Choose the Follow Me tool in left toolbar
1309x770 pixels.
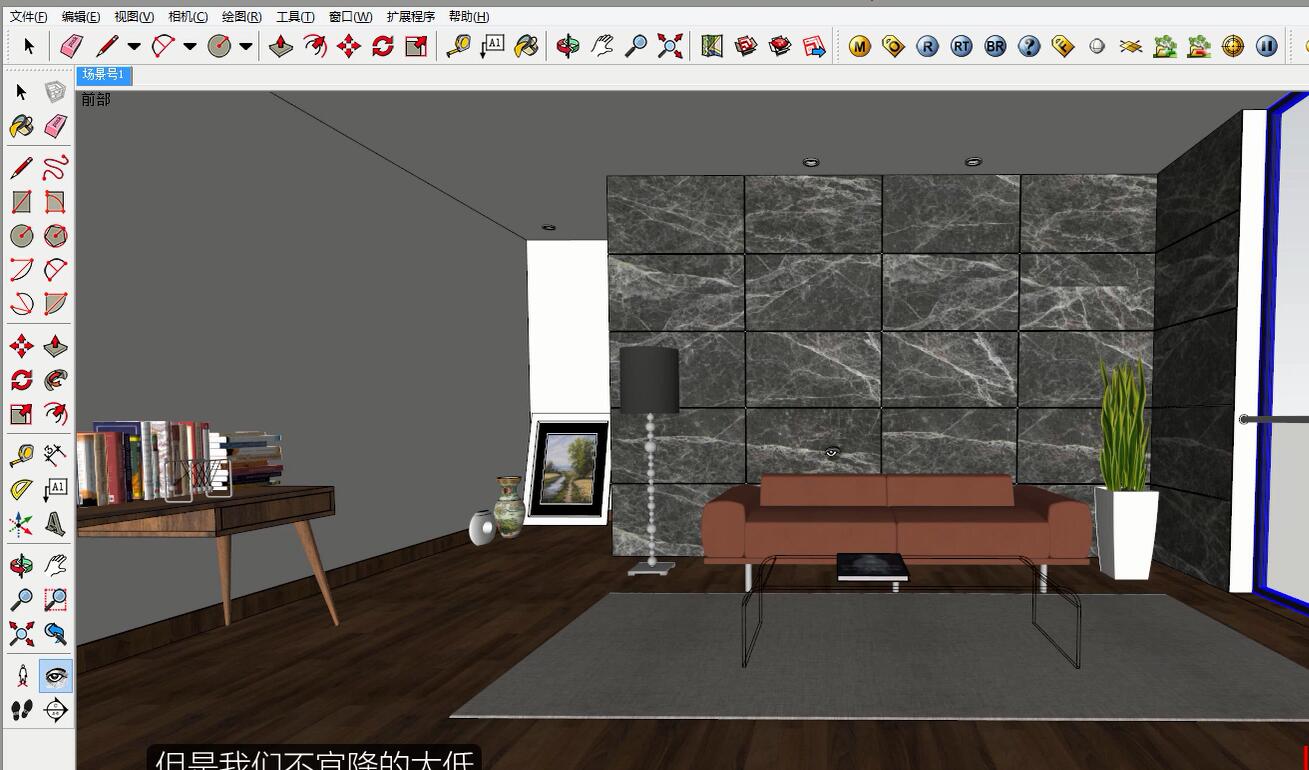55,380
